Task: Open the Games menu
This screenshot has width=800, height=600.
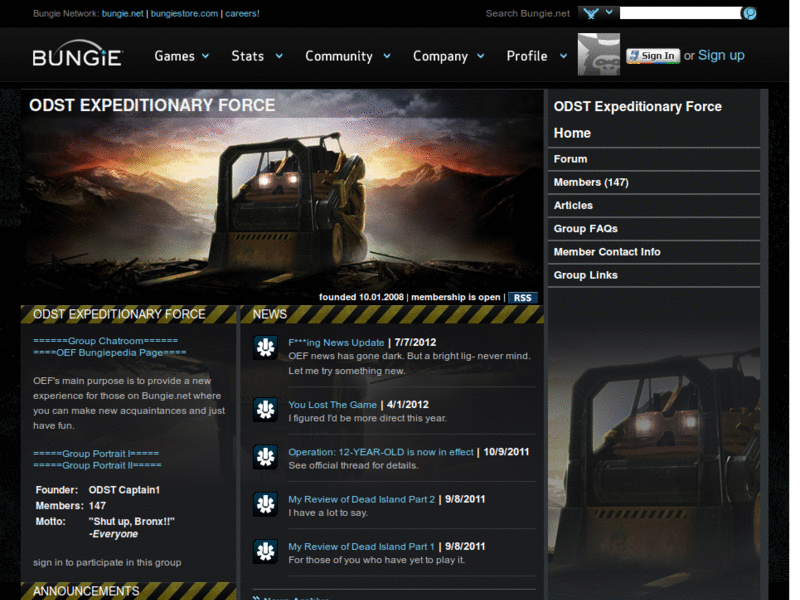Action: coord(174,56)
